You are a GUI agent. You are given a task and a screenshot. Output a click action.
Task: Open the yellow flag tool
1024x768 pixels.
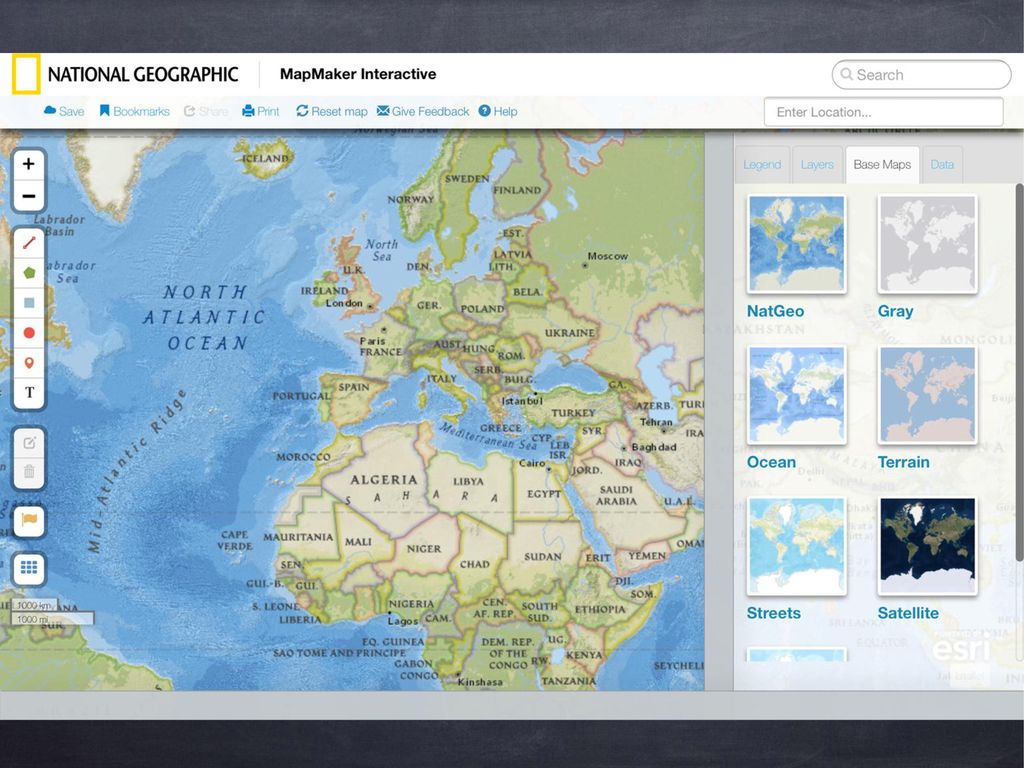[29, 520]
